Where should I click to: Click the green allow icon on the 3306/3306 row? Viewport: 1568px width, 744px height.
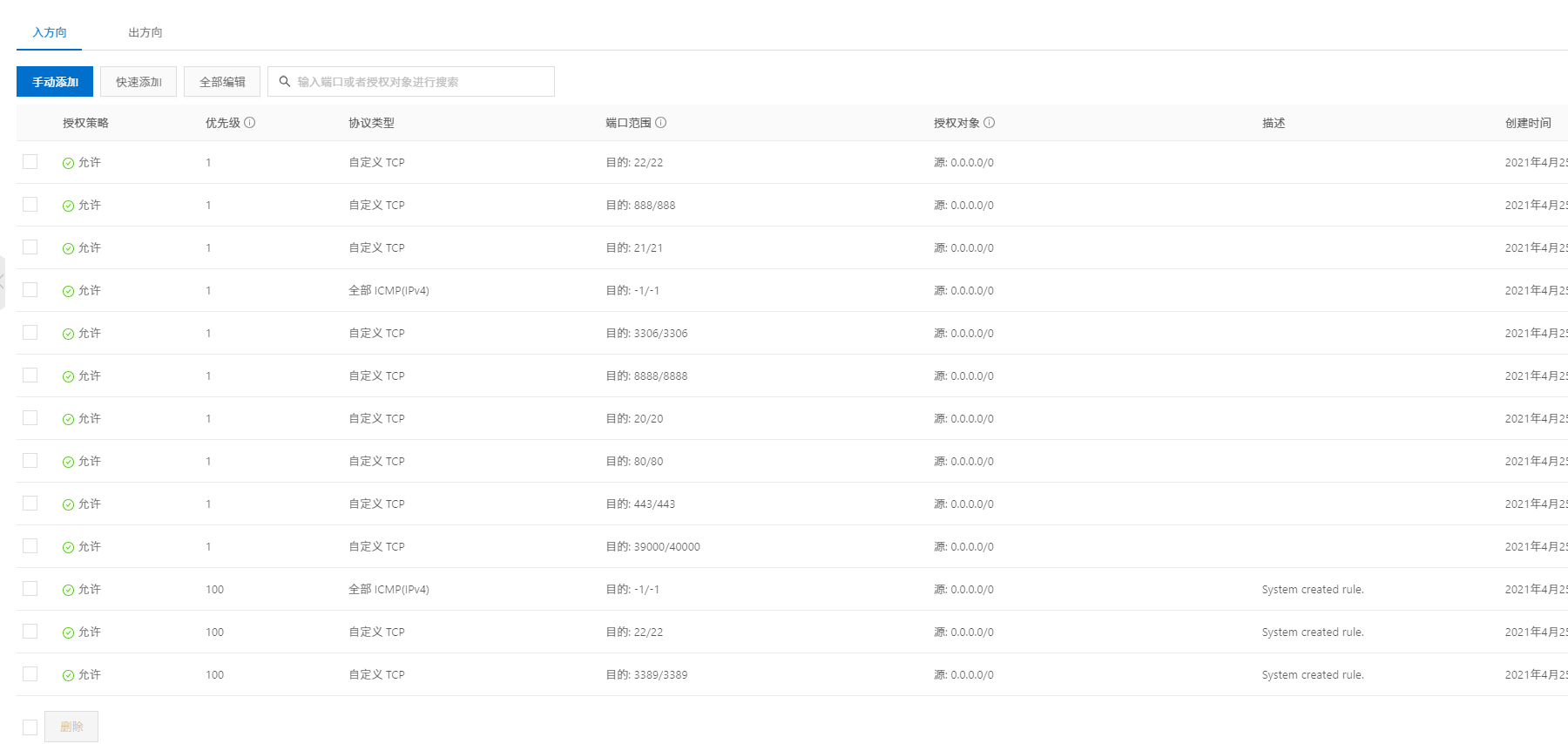68,334
